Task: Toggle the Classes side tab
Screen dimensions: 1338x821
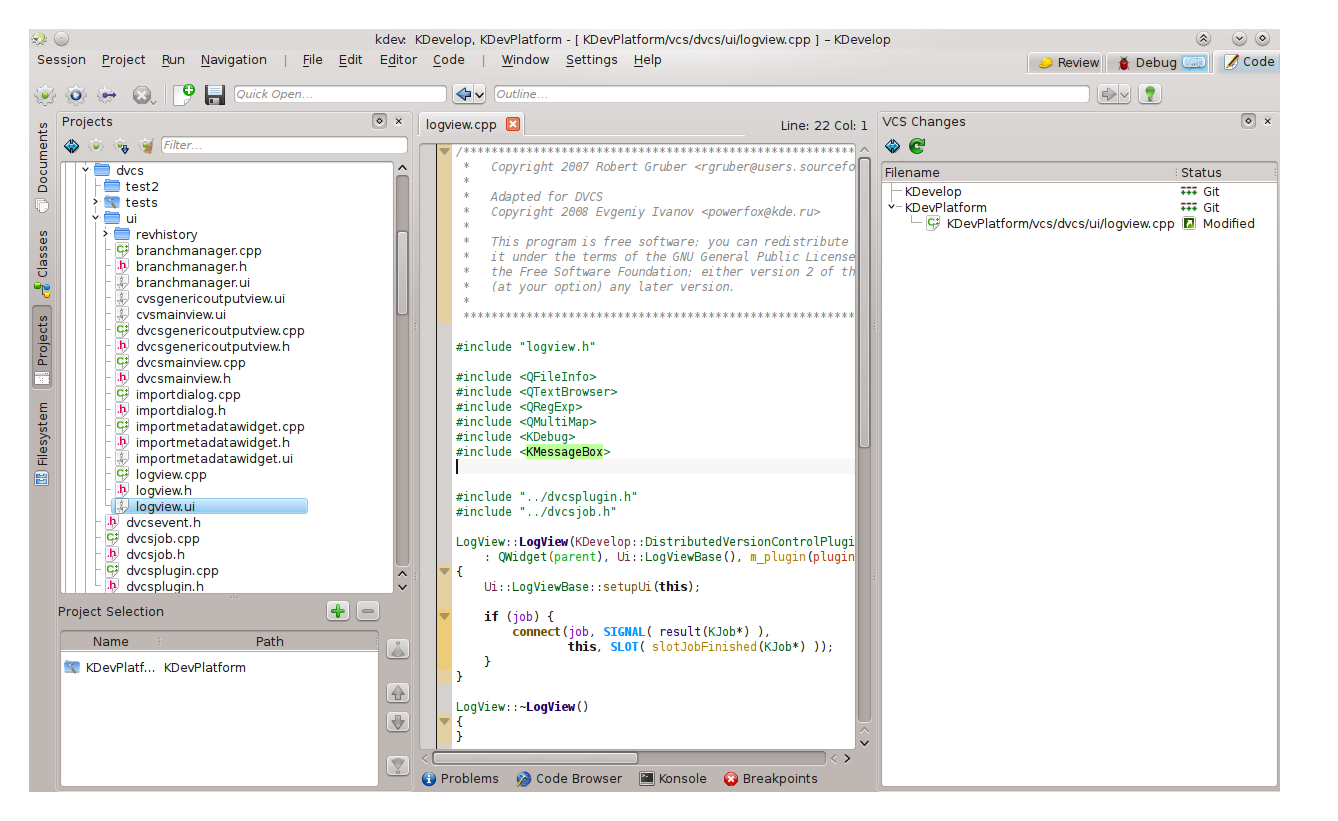Action: pyautogui.click(x=42, y=263)
